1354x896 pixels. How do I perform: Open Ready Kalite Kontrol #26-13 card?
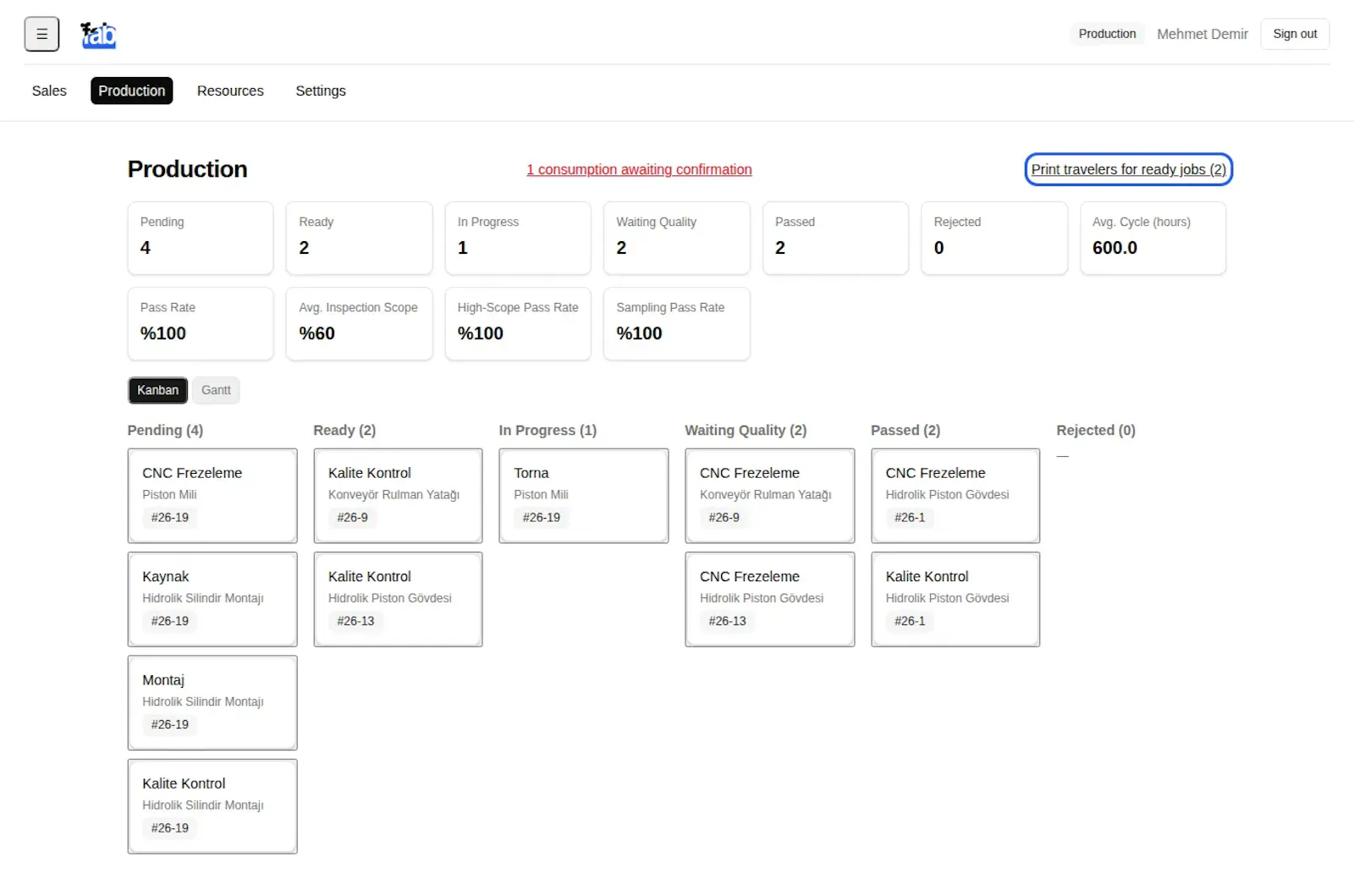398,599
